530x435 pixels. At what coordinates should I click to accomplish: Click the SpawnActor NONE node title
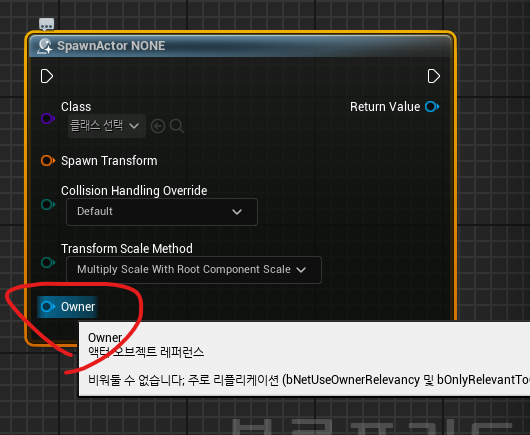[x=111, y=46]
